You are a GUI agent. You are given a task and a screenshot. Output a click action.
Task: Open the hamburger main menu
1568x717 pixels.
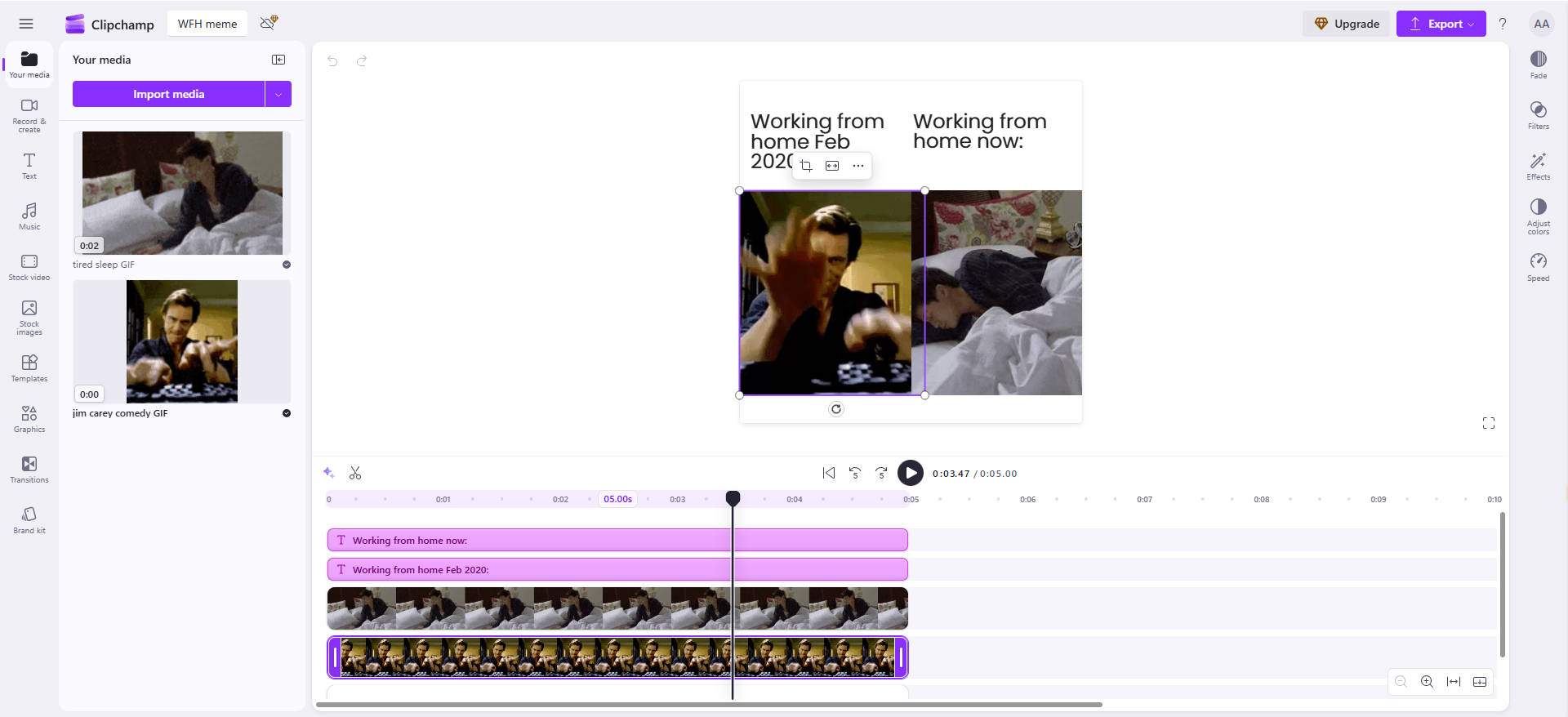click(26, 24)
